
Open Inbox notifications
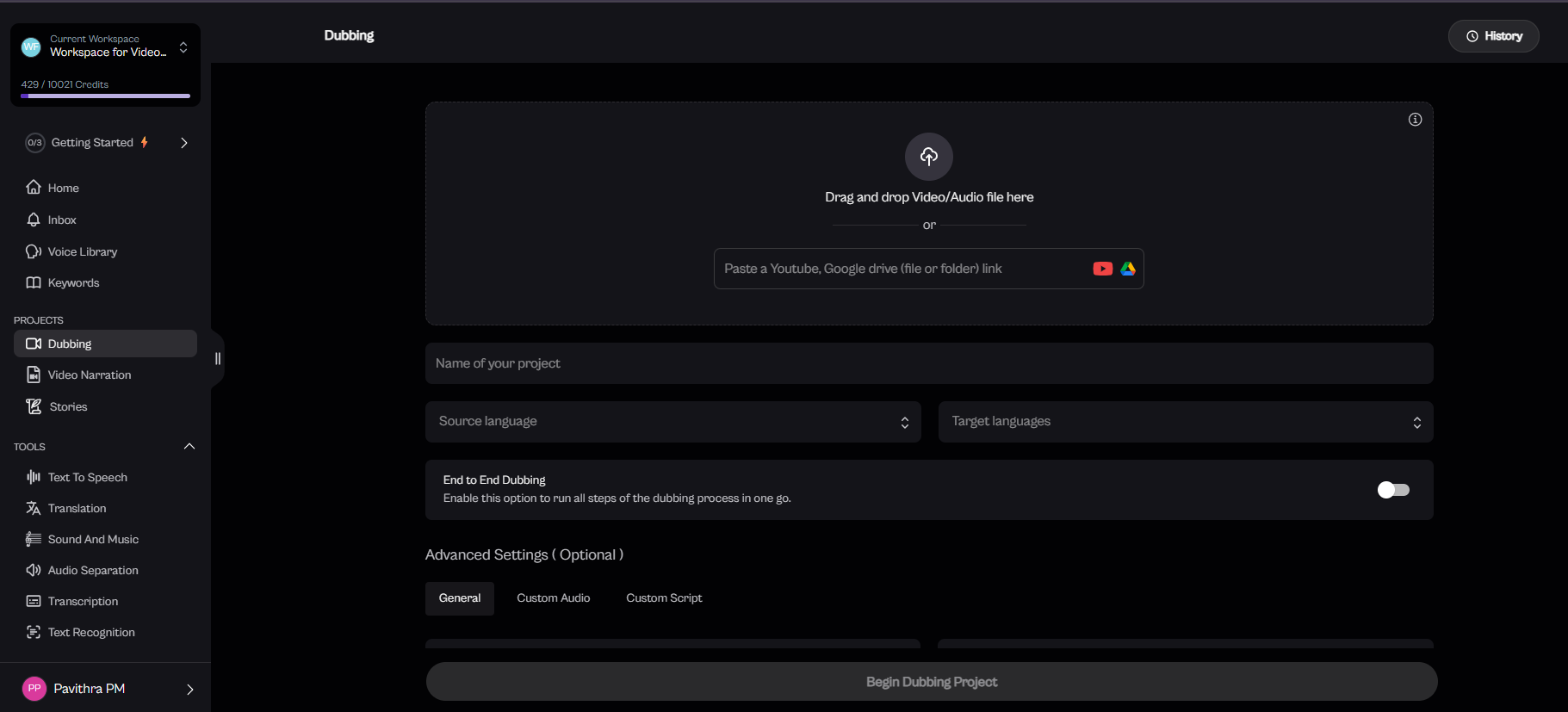tap(62, 220)
